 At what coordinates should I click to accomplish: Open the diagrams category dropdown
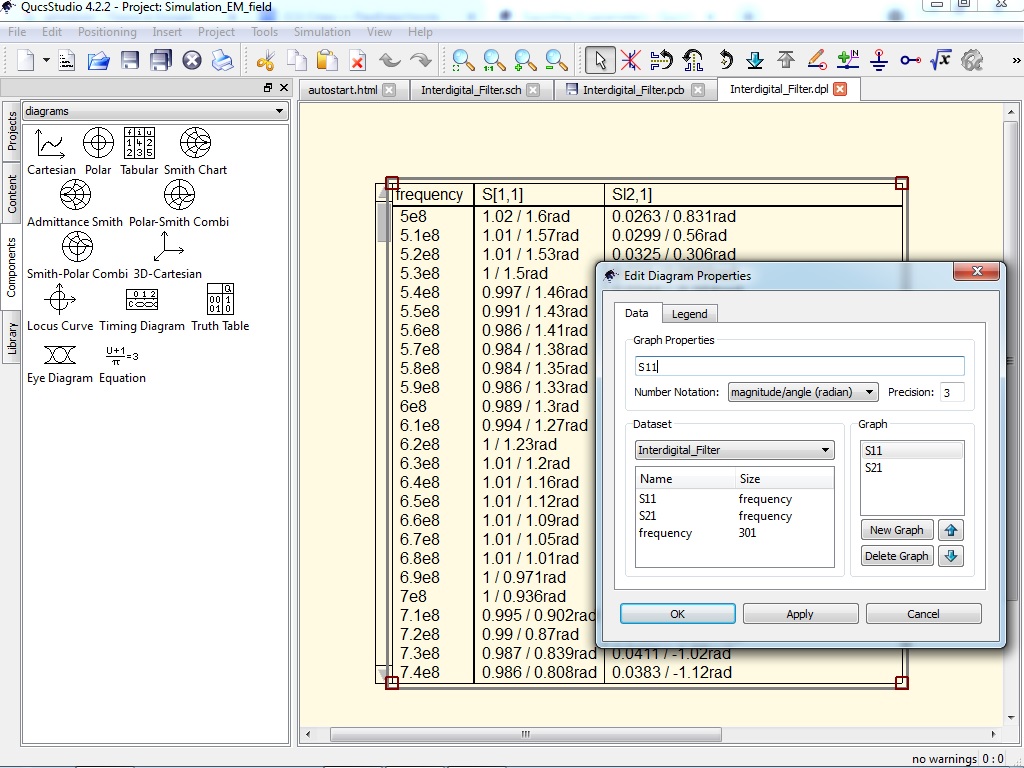155,111
